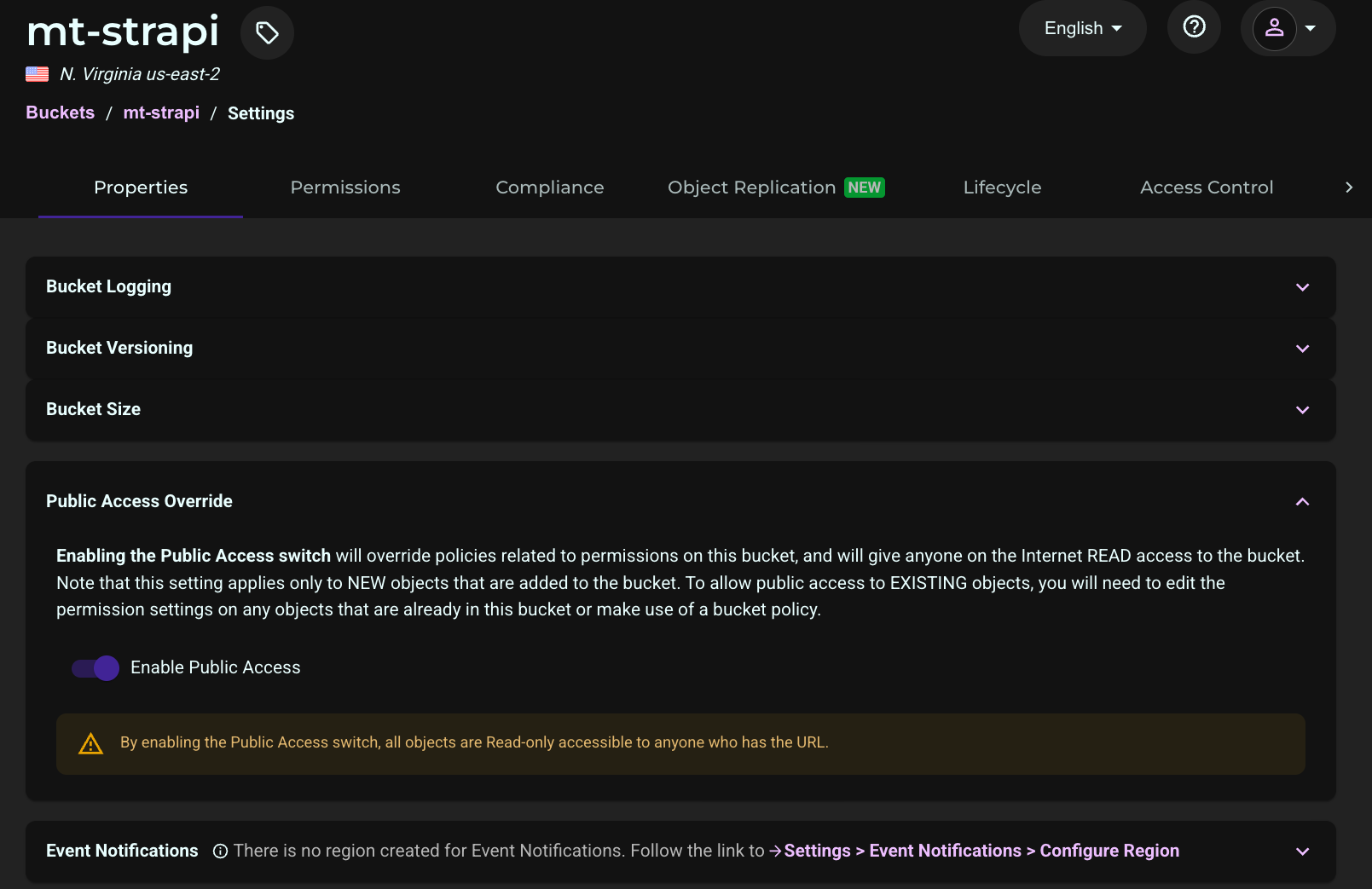Click the Settings breadcrumb text

point(261,113)
